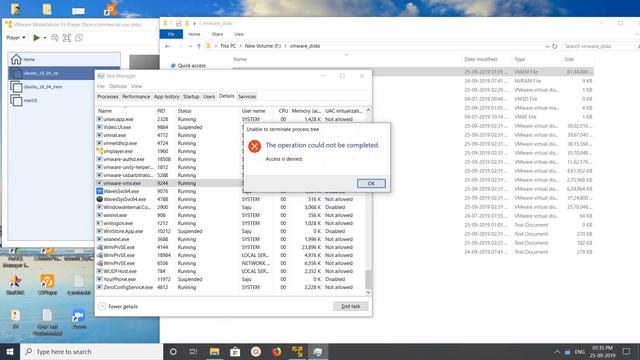Switch to the Performance tab
This screenshot has width=640, height=360.
coord(136,97)
